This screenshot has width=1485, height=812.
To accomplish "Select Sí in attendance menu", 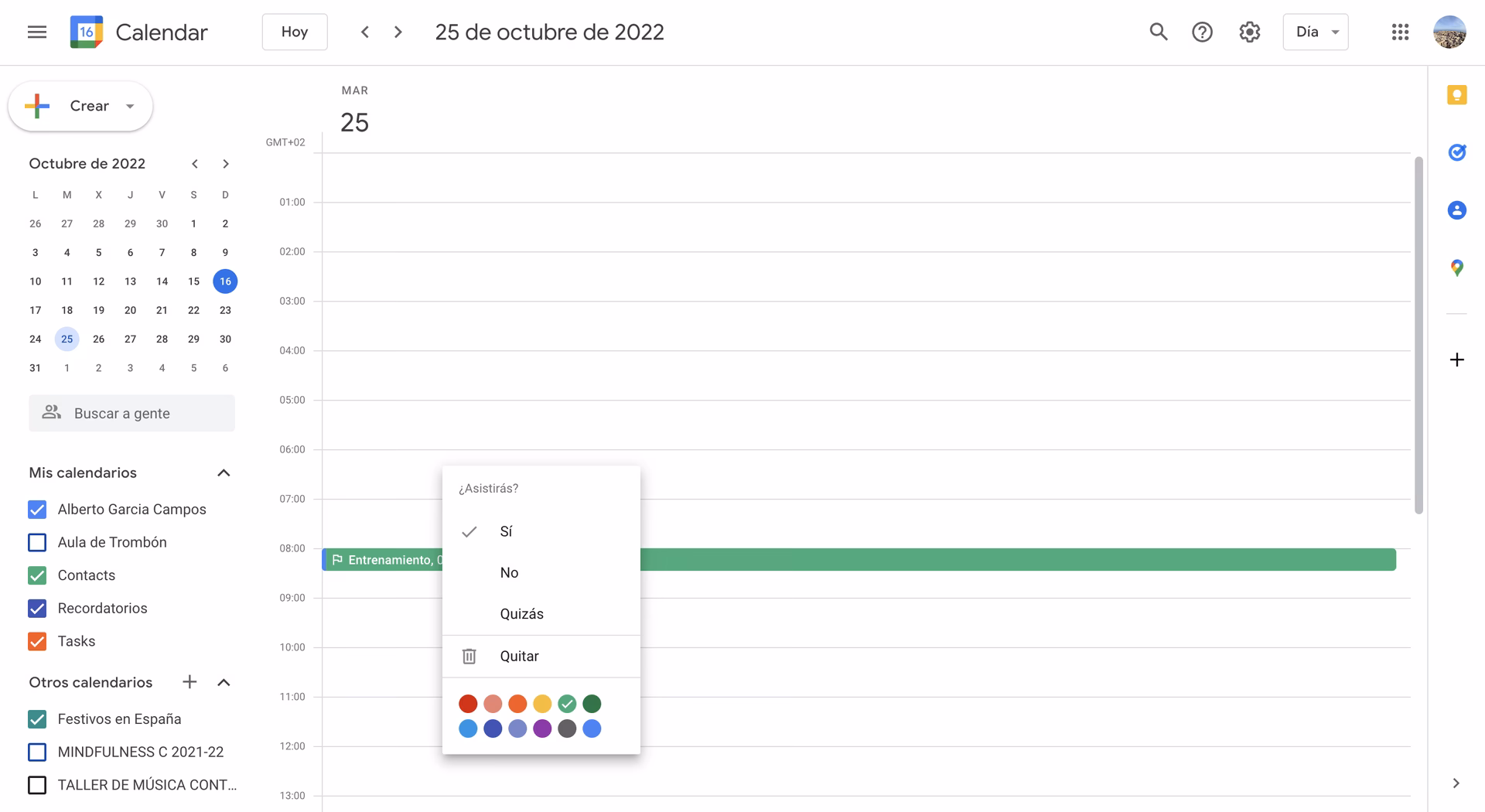I will 541,531.
